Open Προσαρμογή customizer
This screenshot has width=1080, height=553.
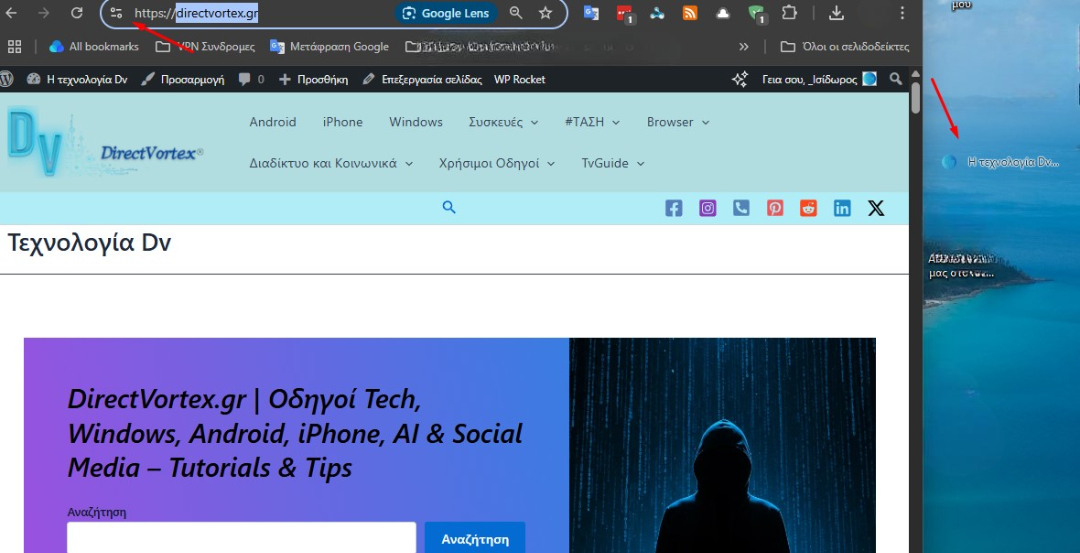(183, 79)
